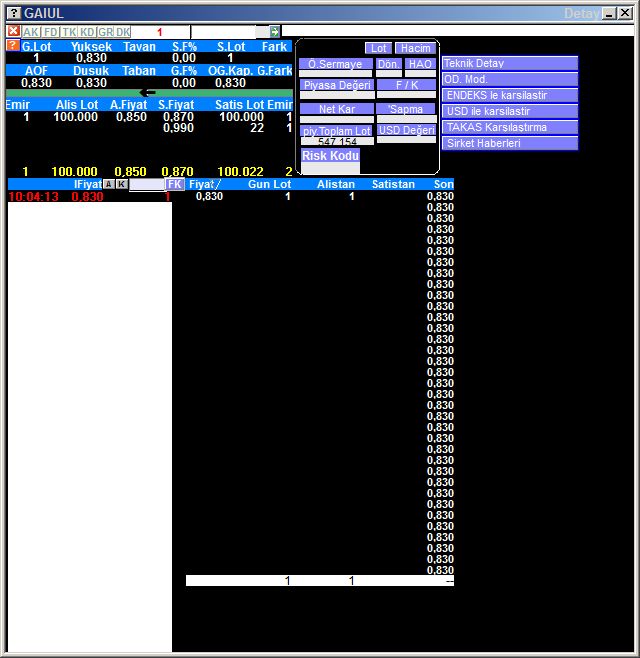Click TAKAS Karşılaştırma button
Screen dimensions: 640x658
pos(510,127)
